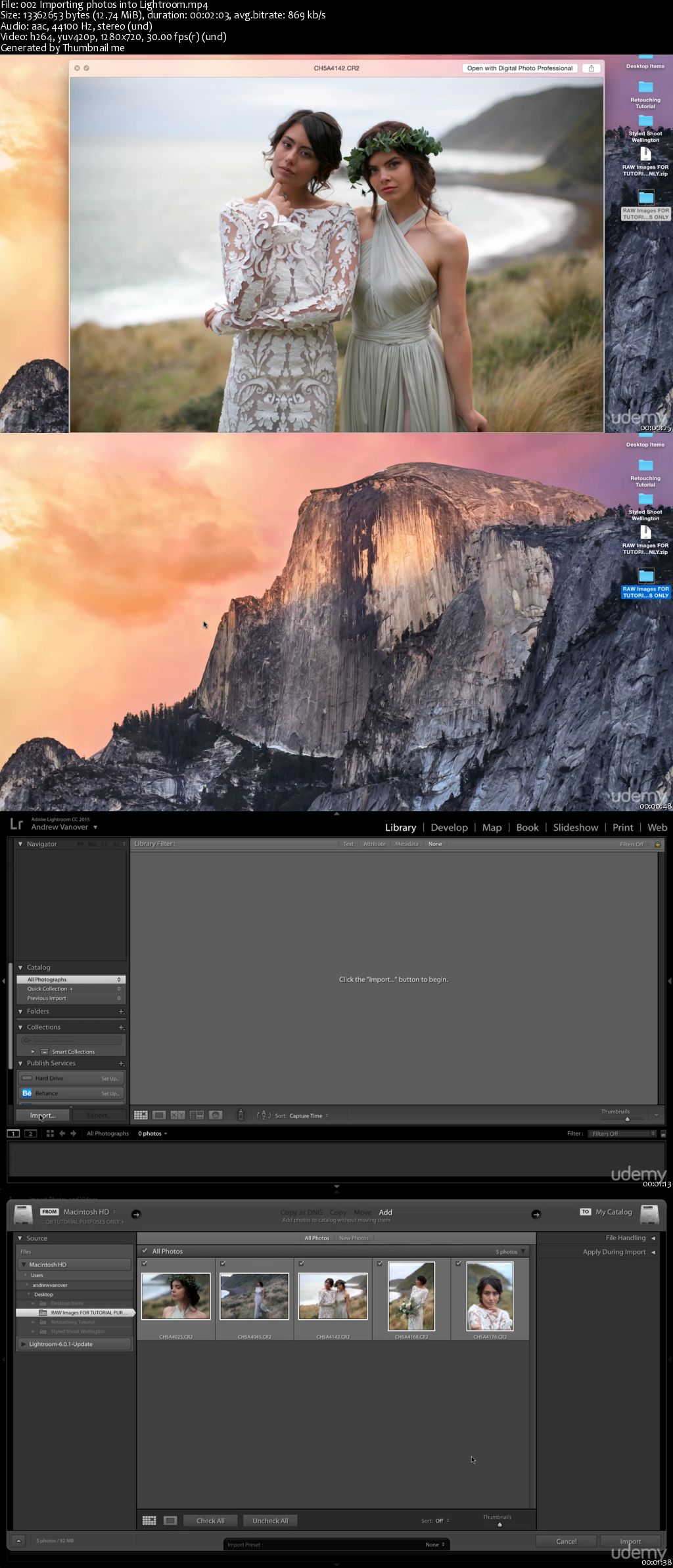The image size is (673, 1568).
Task: Open Capture Time sort dropdown
Action: point(308,1115)
